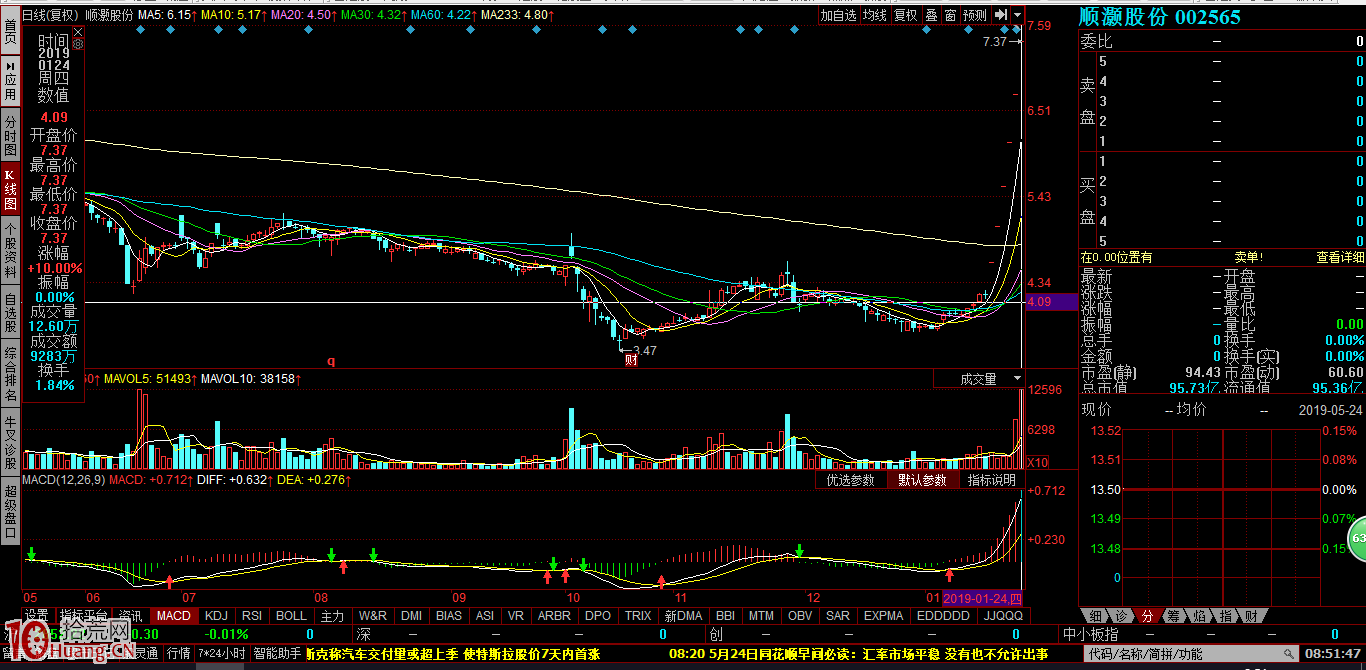Click the 指标说明 button

991,480
